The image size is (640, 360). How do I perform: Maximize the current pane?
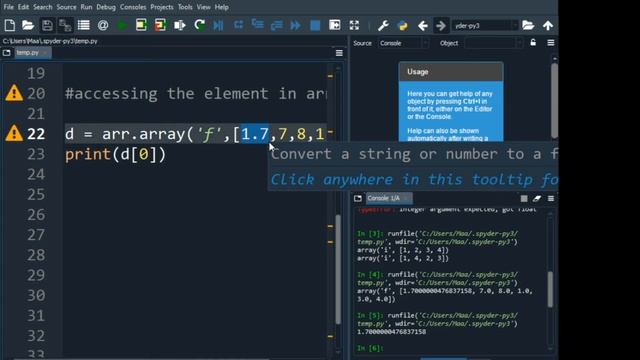335,25
